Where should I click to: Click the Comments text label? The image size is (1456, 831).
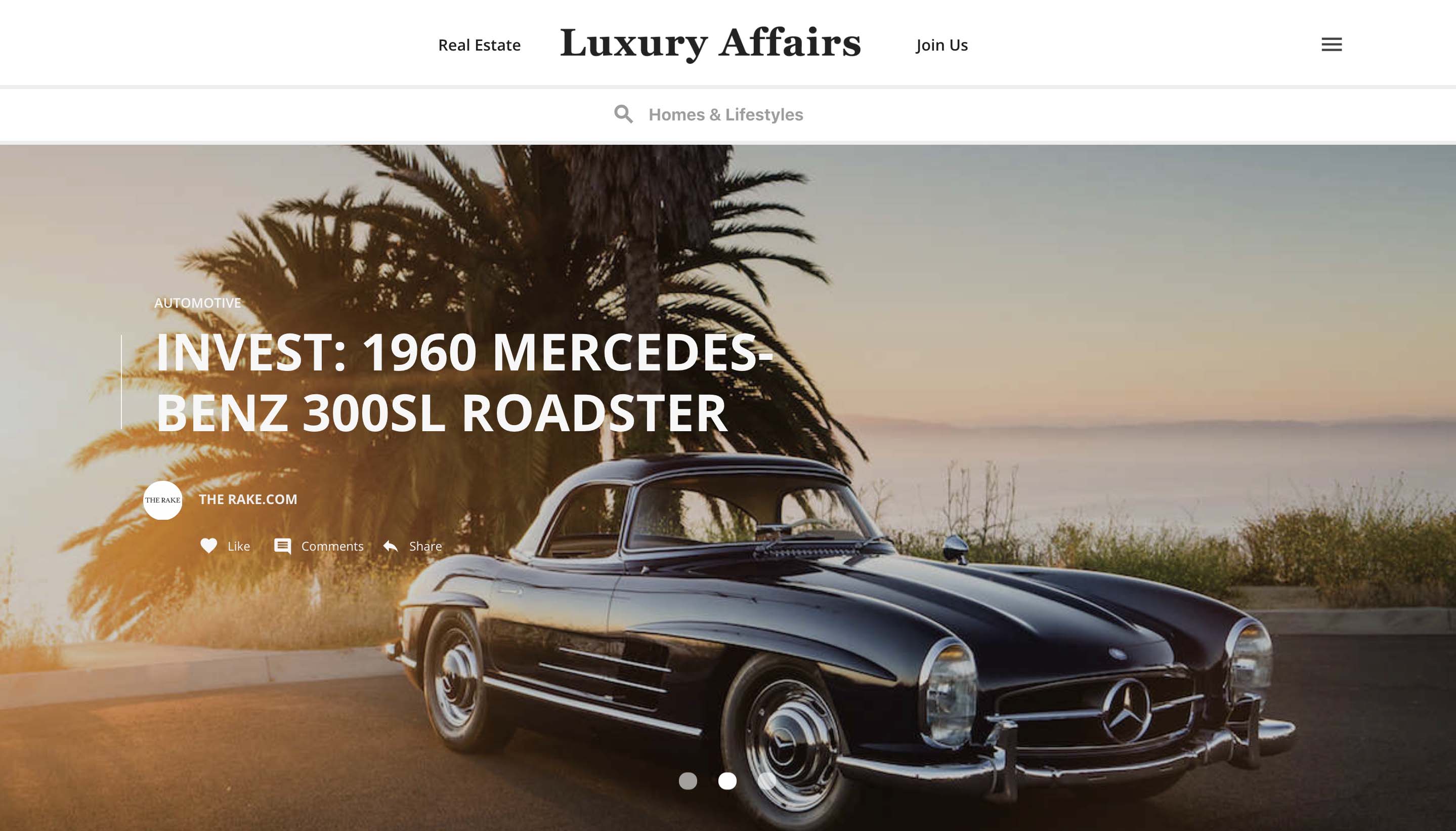click(332, 546)
